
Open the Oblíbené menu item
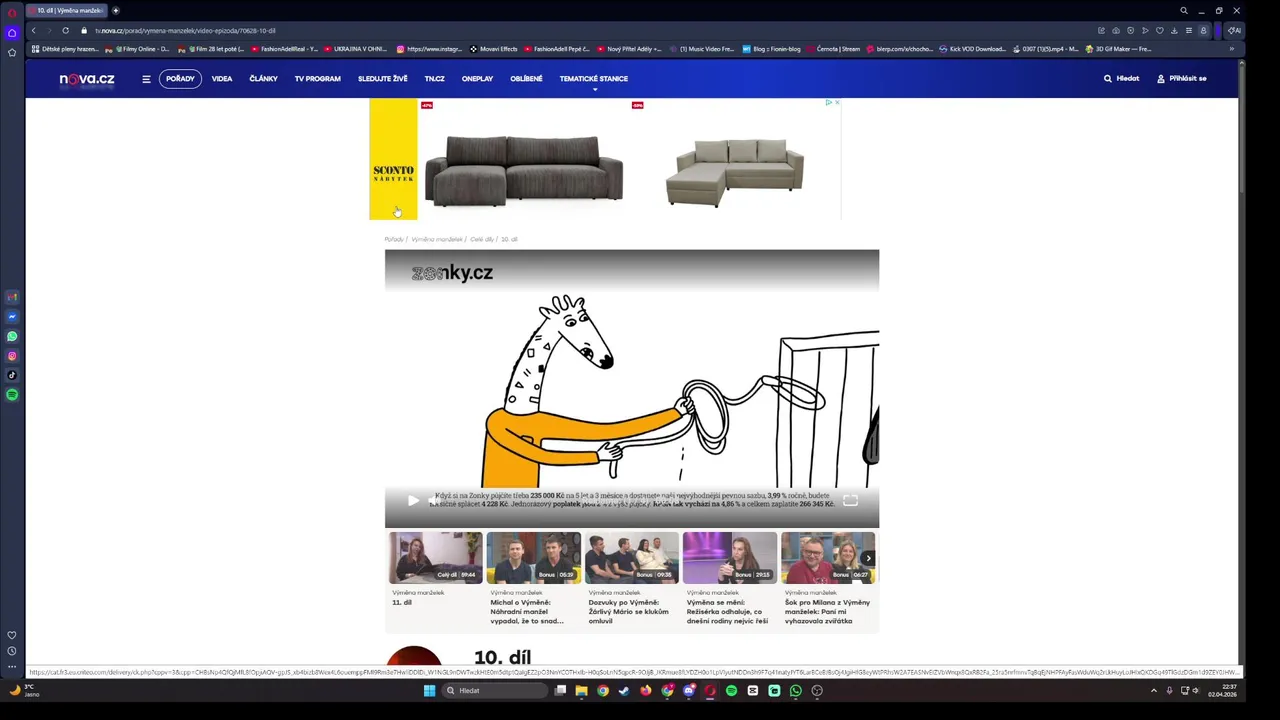tap(526, 79)
